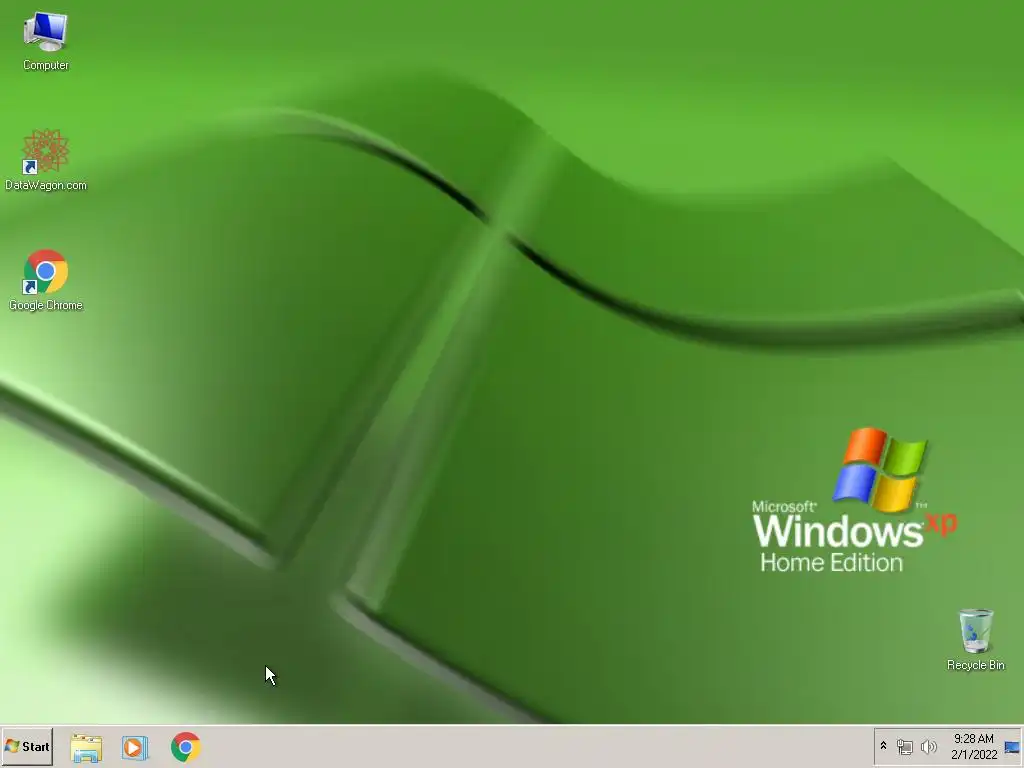
Task: Select the Computer desktop icon
Action: (x=45, y=41)
